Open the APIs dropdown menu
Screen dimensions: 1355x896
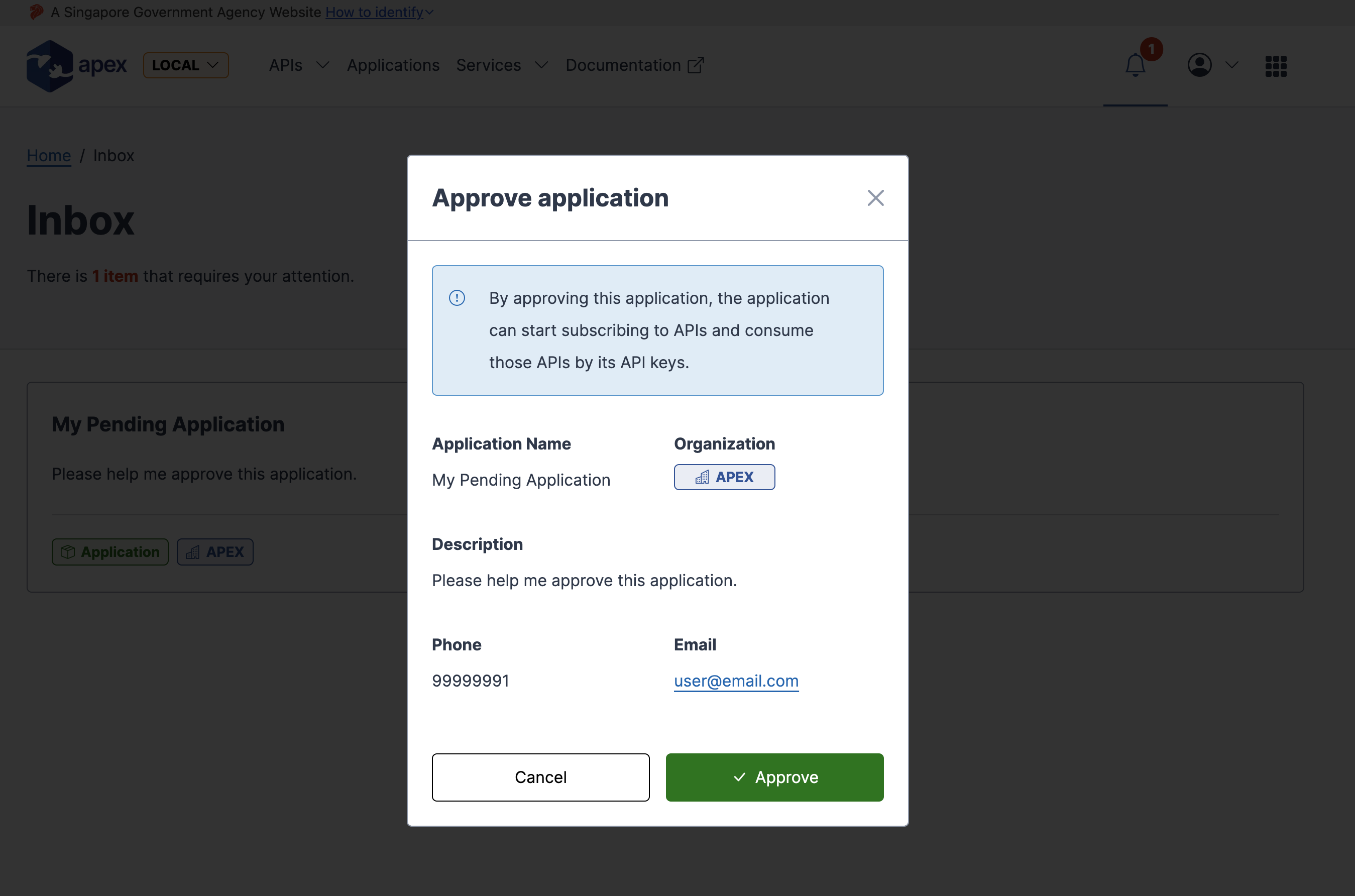click(298, 65)
